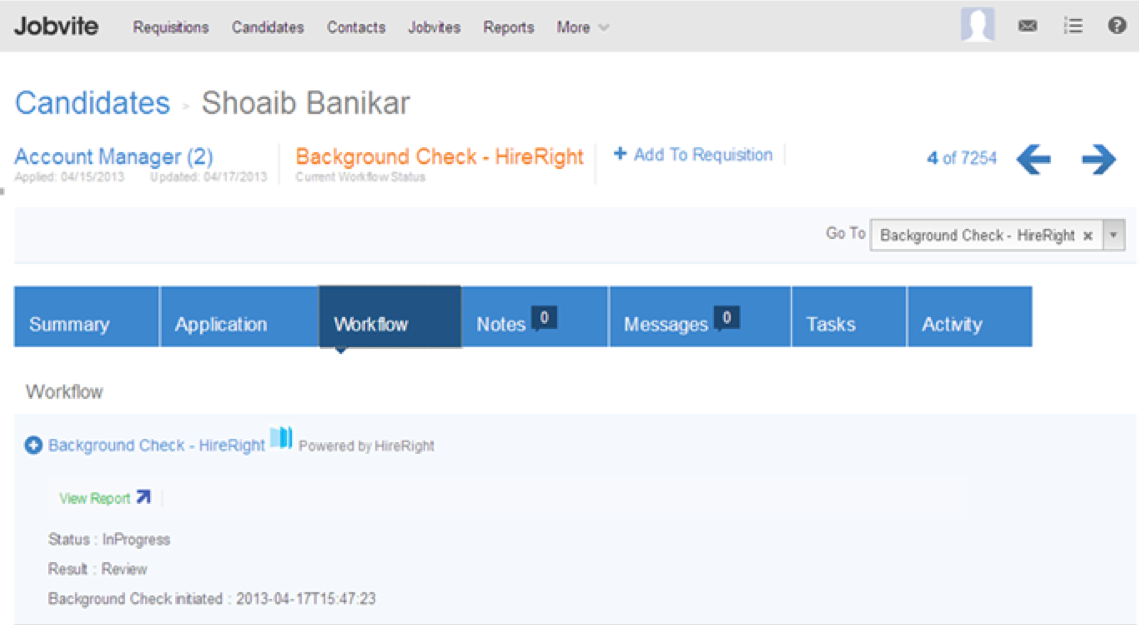Click the 4 of 7254 counter

point(962,158)
